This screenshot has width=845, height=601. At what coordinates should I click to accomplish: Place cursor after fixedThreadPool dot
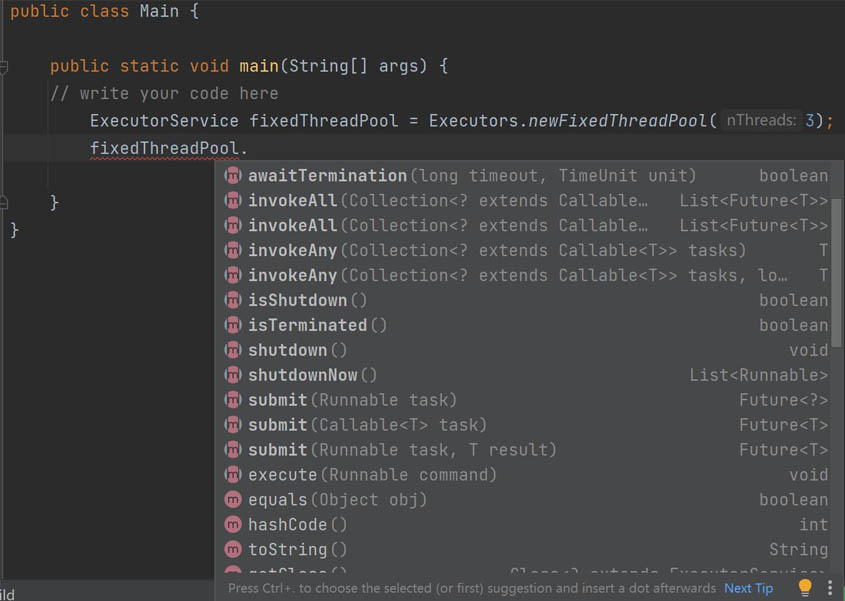248,148
